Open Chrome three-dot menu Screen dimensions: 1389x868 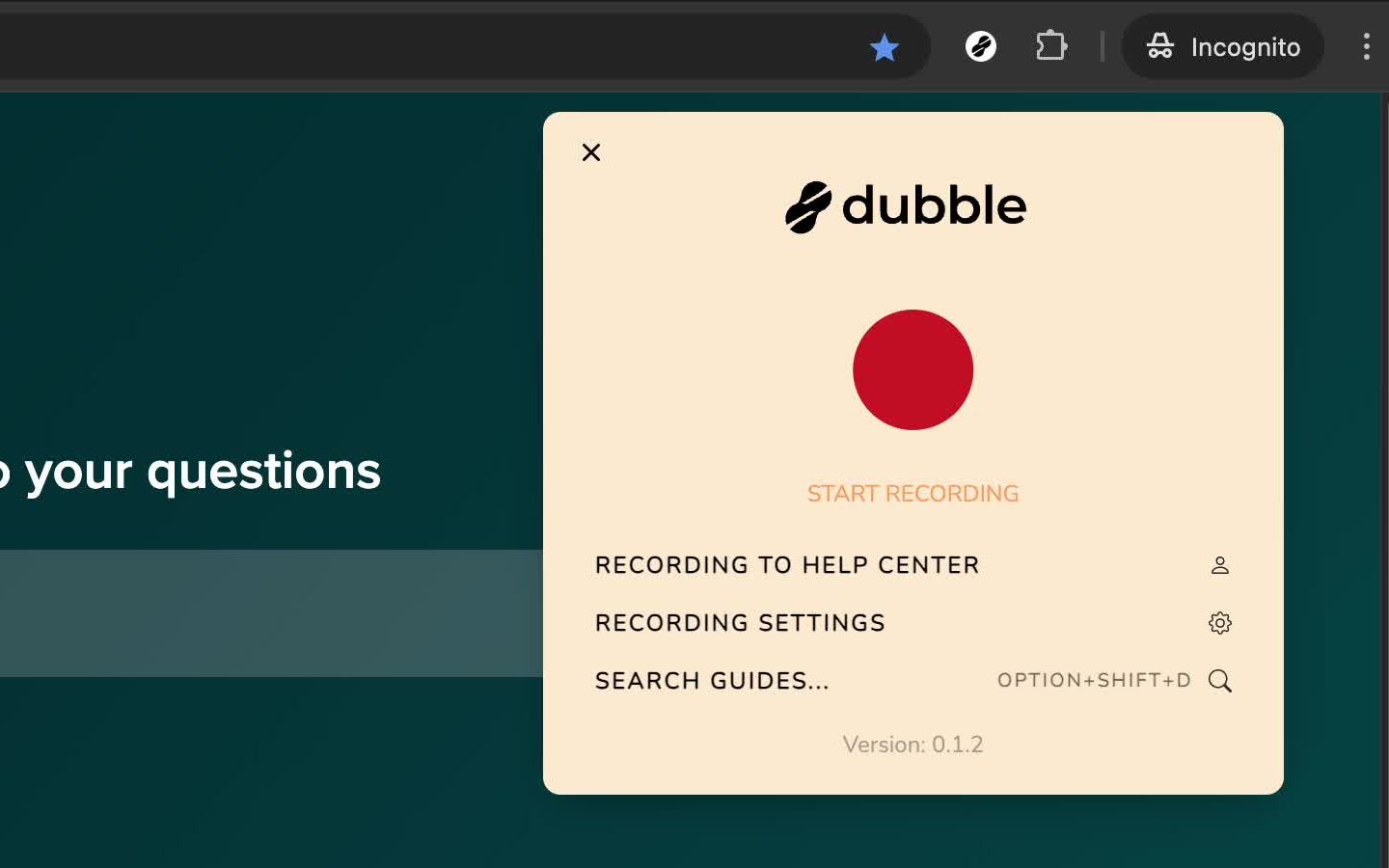[1366, 46]
